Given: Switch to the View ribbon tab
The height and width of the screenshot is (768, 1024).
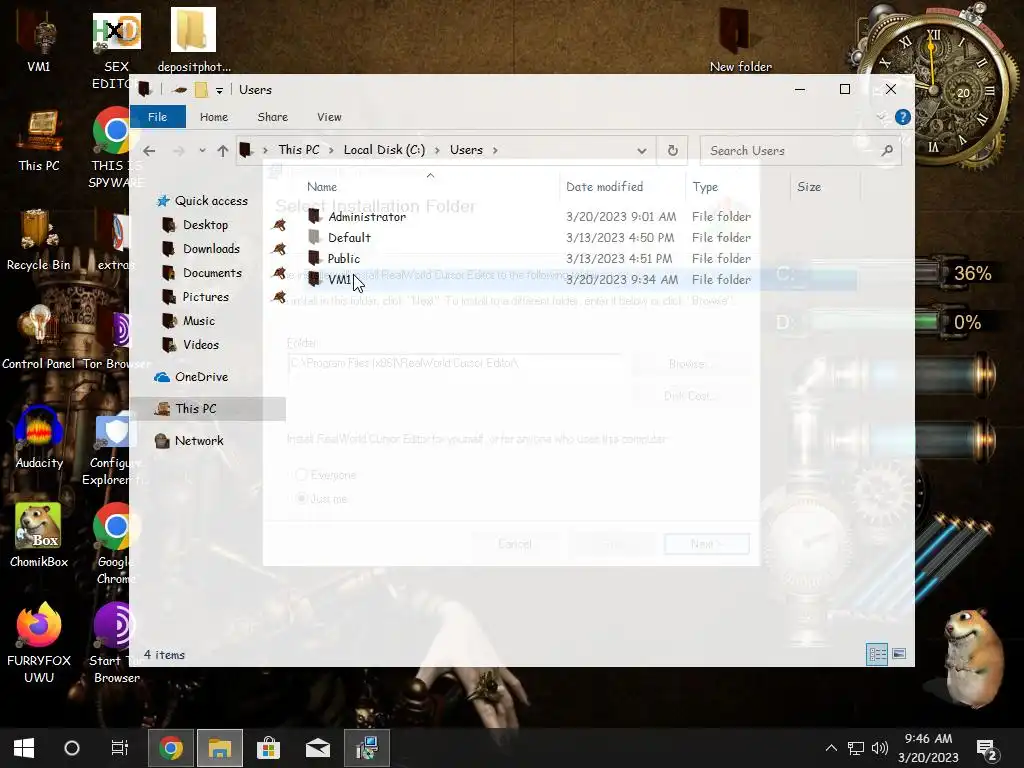Looking at the screenshot, I should coord(329,117).
